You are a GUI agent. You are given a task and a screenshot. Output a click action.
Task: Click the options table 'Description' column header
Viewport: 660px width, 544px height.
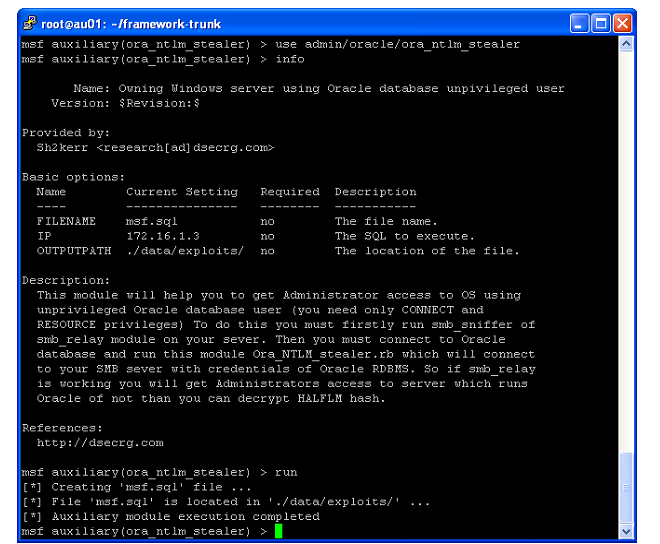coord(375,192)
